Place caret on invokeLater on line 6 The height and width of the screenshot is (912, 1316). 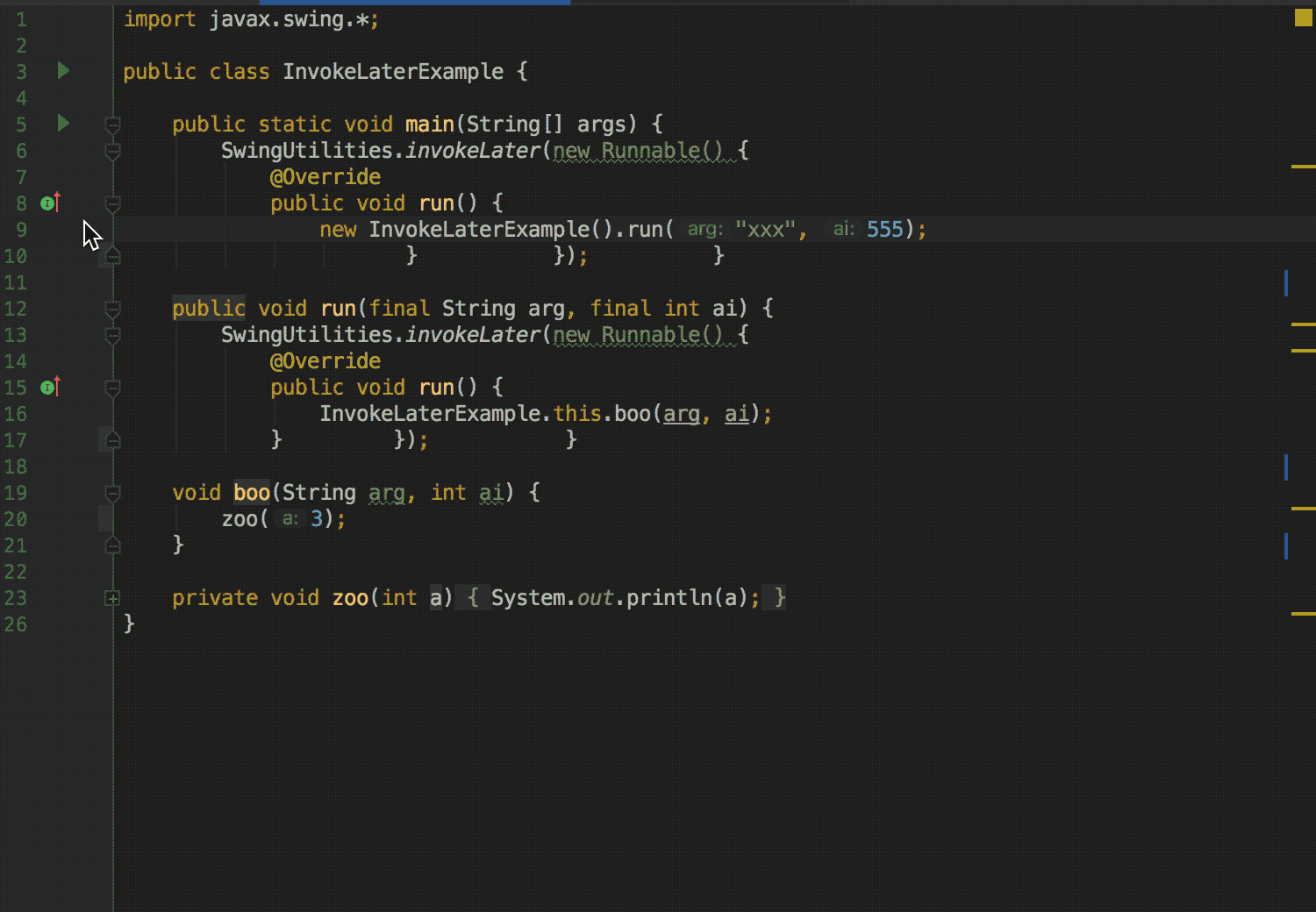473,151
